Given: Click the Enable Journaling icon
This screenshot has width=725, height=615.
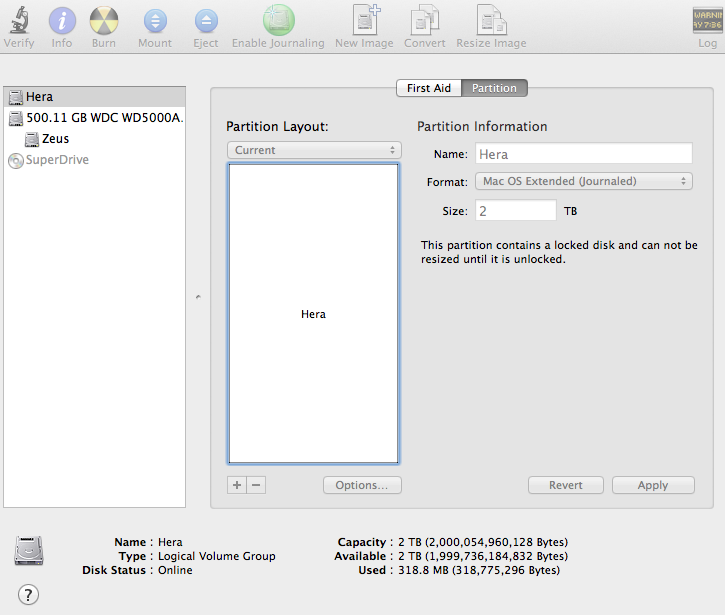Looking at the screenshot, I should pos(278,20).
